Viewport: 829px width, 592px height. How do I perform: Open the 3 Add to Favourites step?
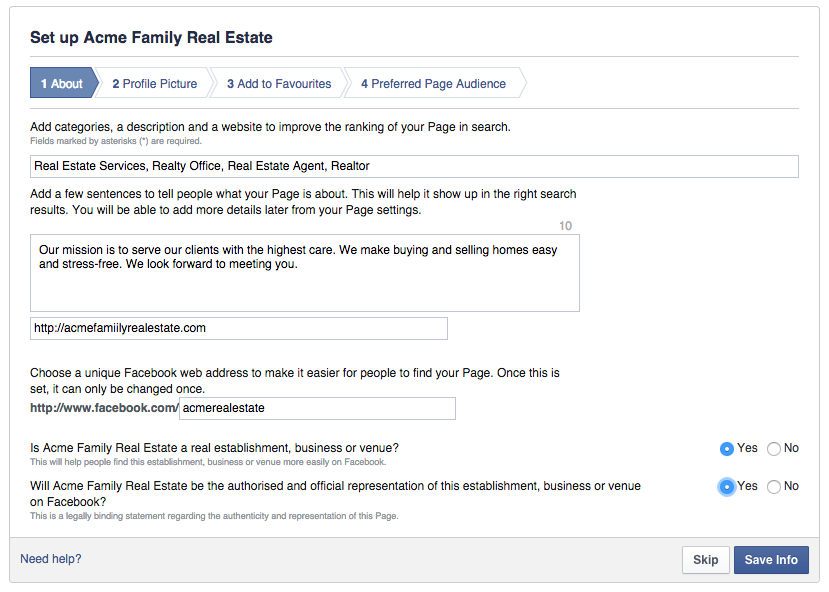pos(279,84)
